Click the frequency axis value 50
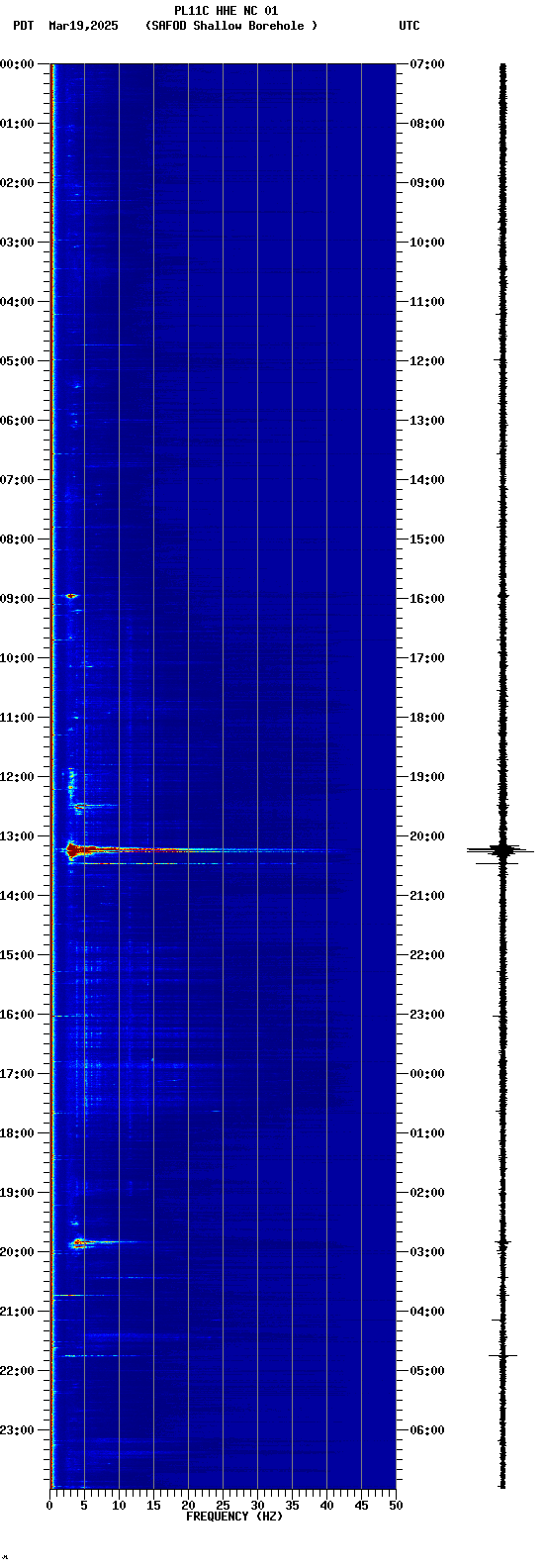 (396, 1506)
